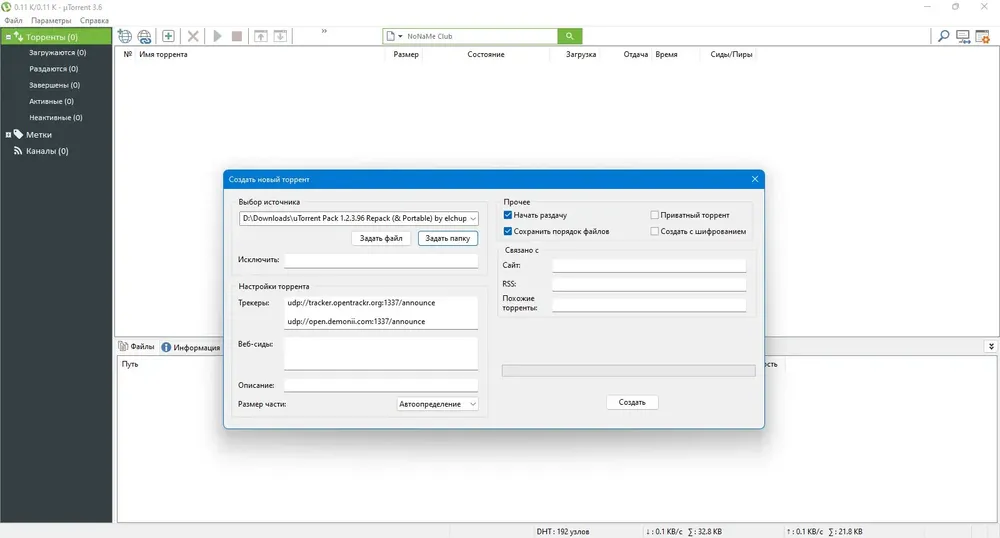Open the Параметры menu
Image resolution: width=1000 pixels, height=538 pixels.
pyautogui.click(x=51, y=20)
